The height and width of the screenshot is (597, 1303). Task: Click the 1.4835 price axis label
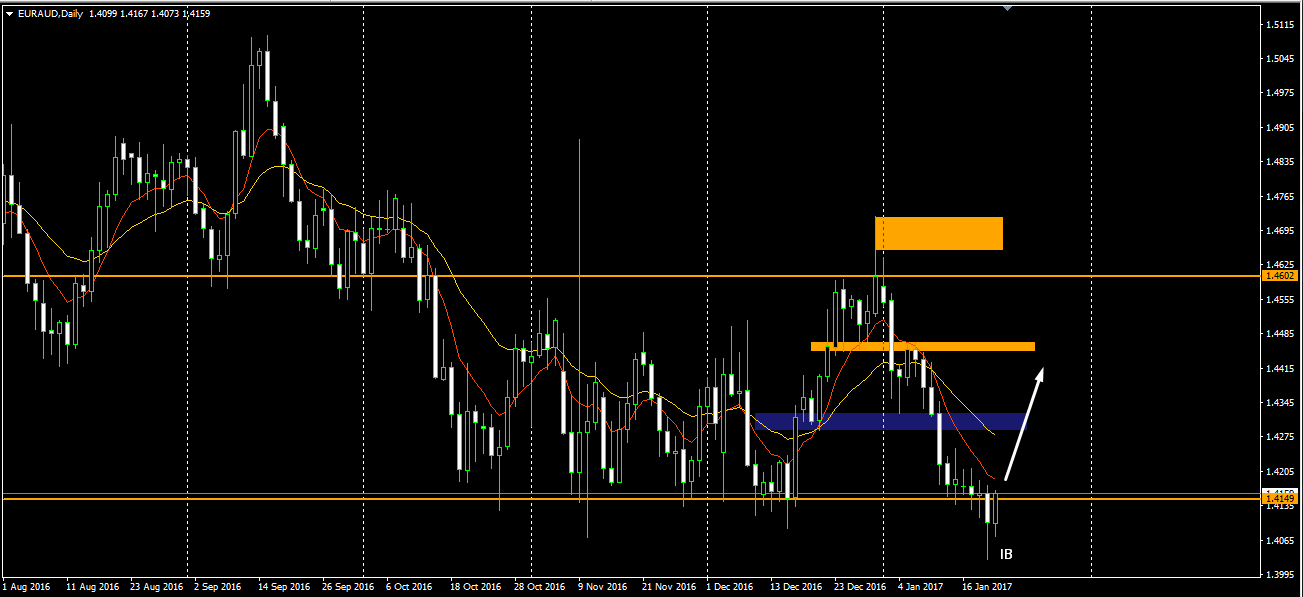coord(1279,161)
